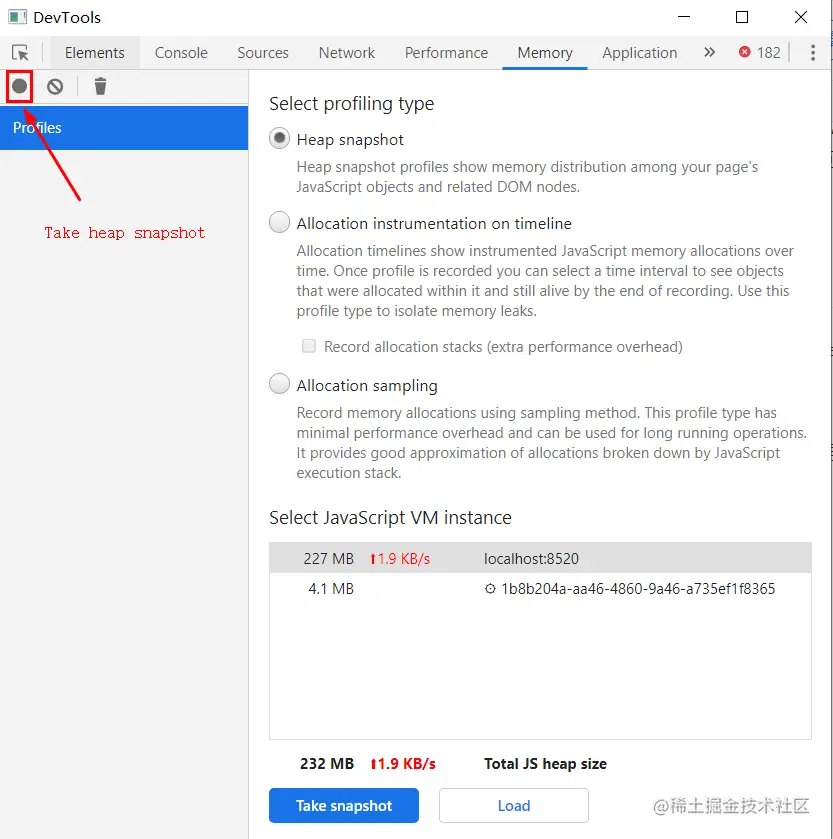Open the Network tab
The image size is (833, 839).
coord(347,52)
